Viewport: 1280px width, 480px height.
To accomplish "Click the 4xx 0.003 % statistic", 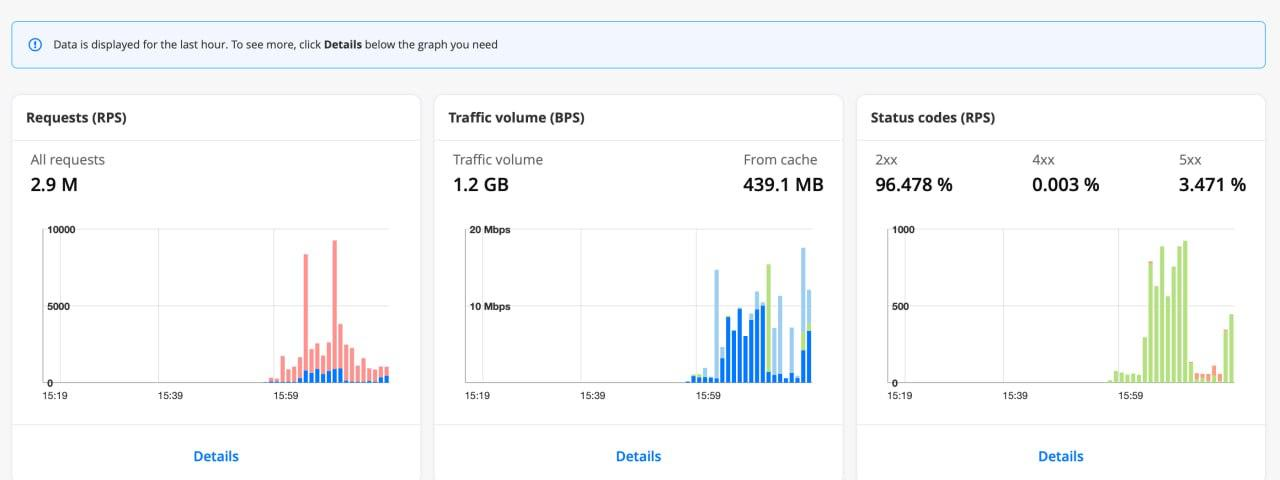I will click(x=1065, y=185).
